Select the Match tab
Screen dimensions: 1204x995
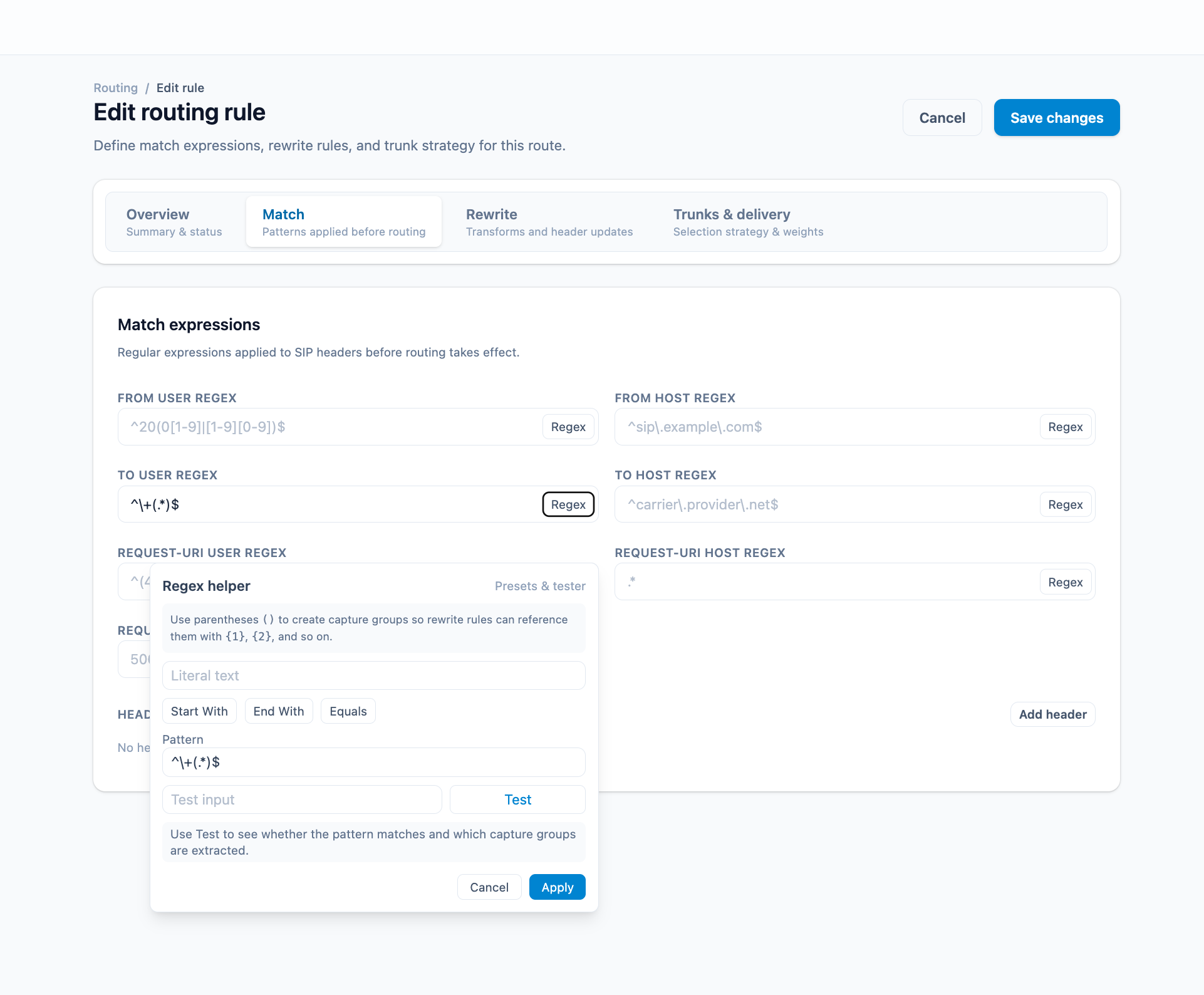tap(343, 222)
